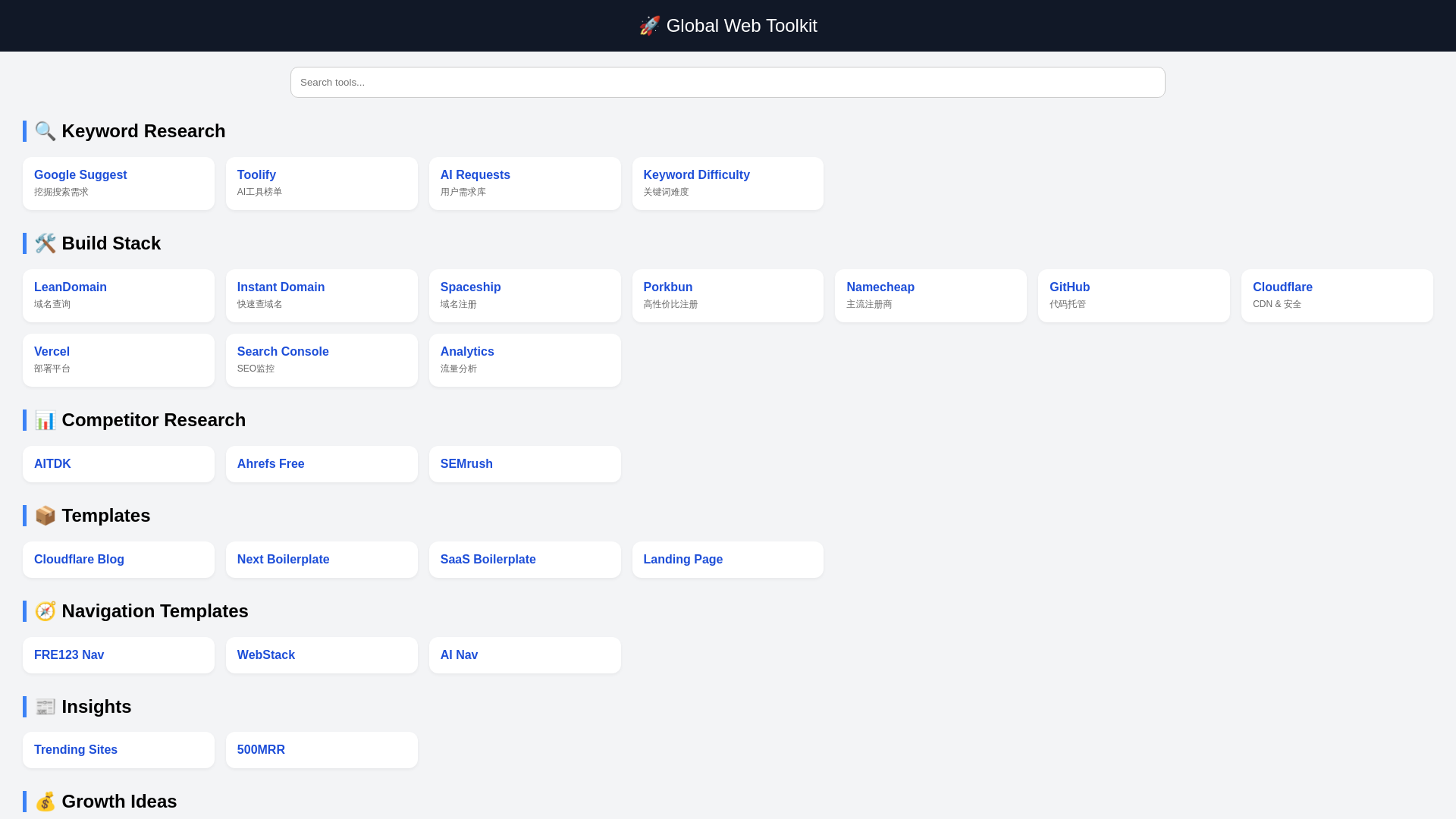Click the 'CDN & 安全' subtitle text
The width and height of the screenshot is (1456, 819).
tap(1277, 304)
